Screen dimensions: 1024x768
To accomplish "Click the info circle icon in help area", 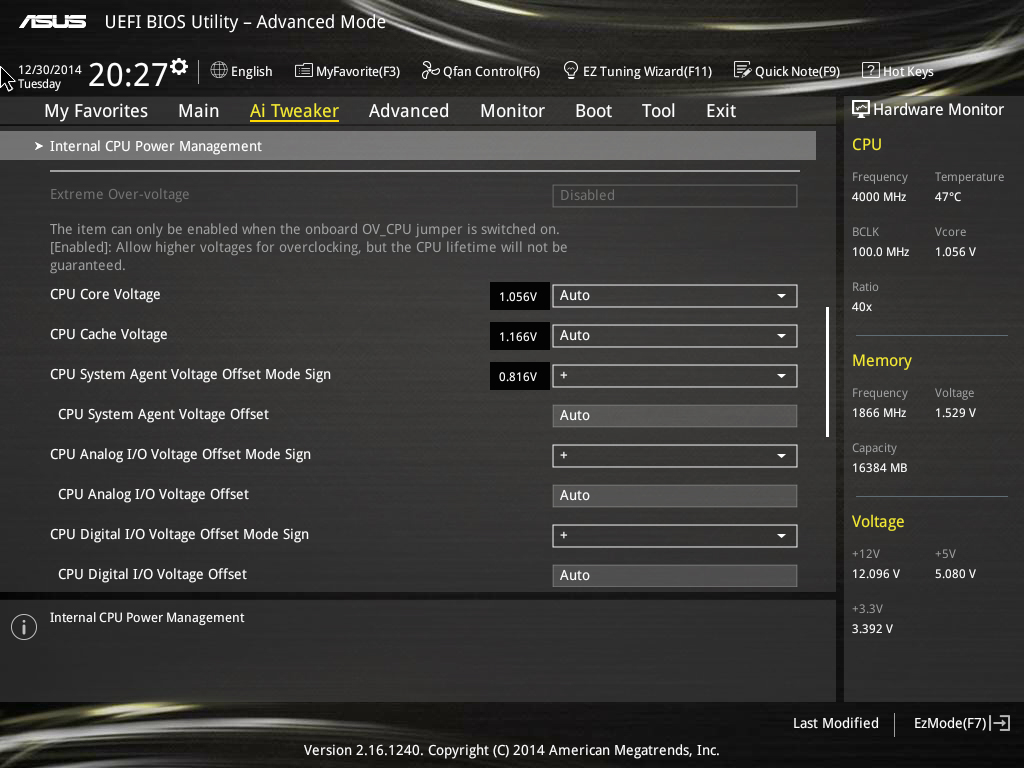I will pos(24,627).
